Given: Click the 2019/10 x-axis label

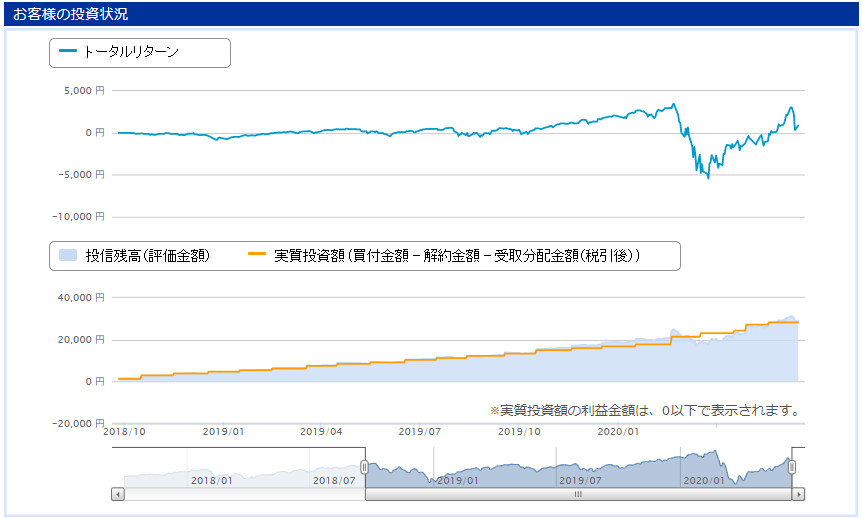Looking at the screenshot, I should click(519, 432).
